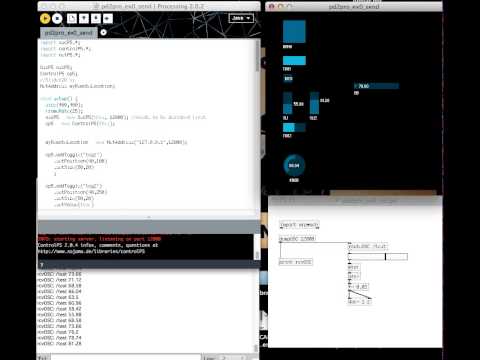Click the void setup() line in the code editor
The image size is (480, 360).
click(59, 99)
